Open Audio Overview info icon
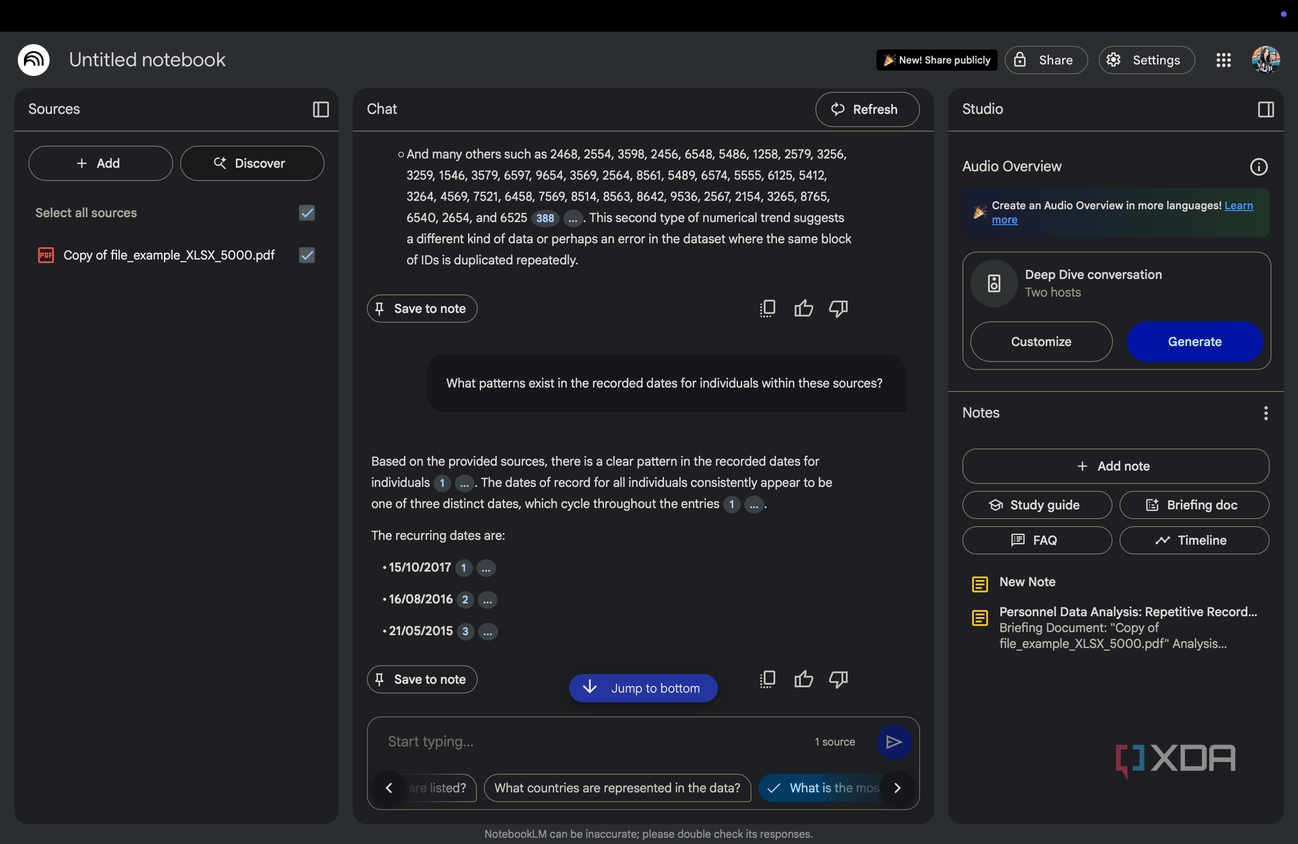 coord(1259,167)
